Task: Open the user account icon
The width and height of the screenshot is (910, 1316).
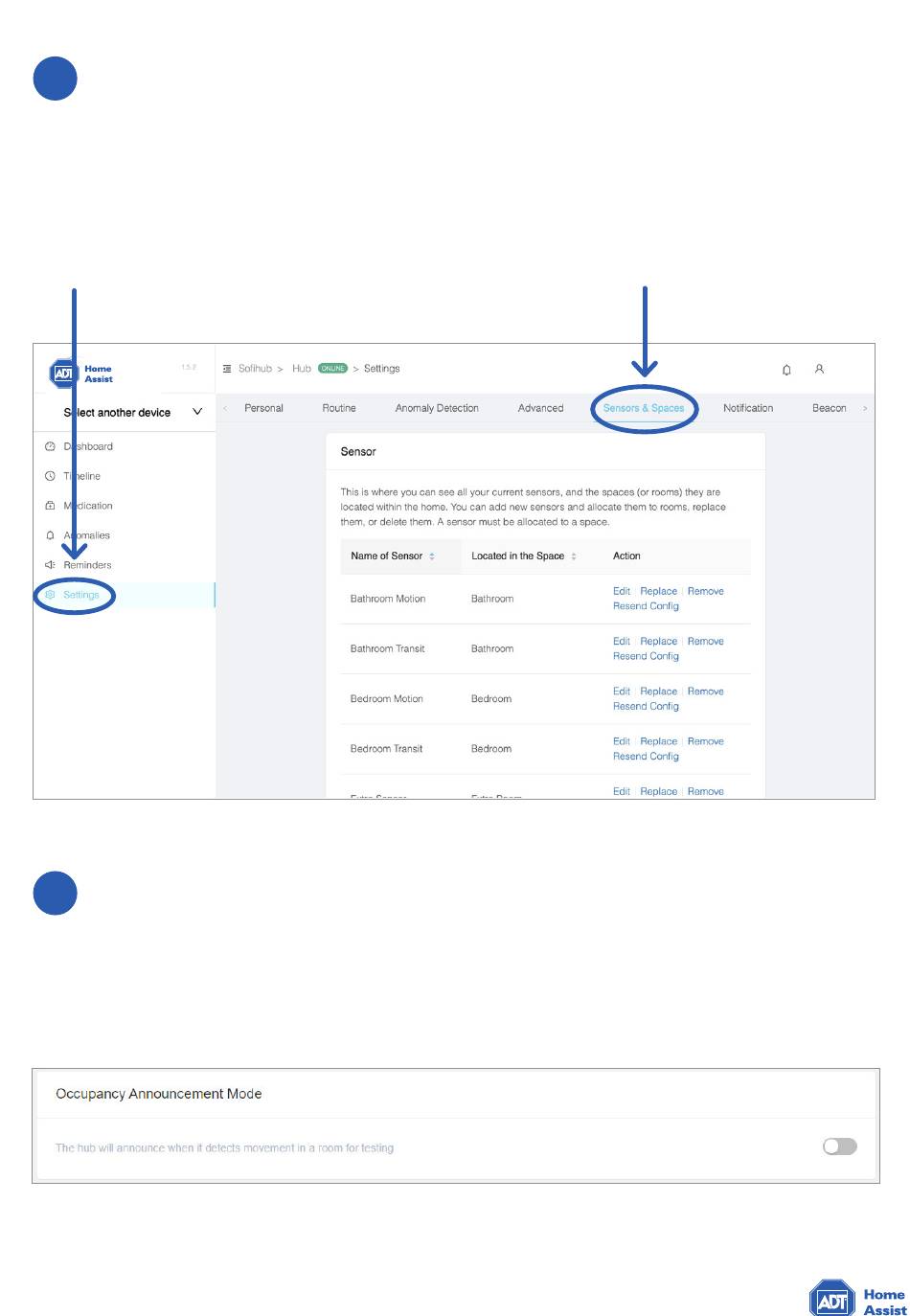Action: click(819, 369)
